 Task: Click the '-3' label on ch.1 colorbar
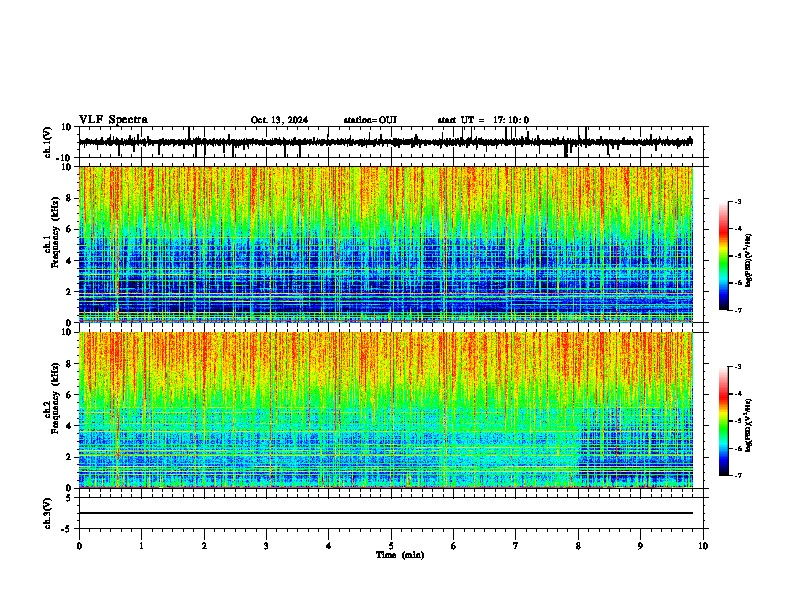point(738,201)
